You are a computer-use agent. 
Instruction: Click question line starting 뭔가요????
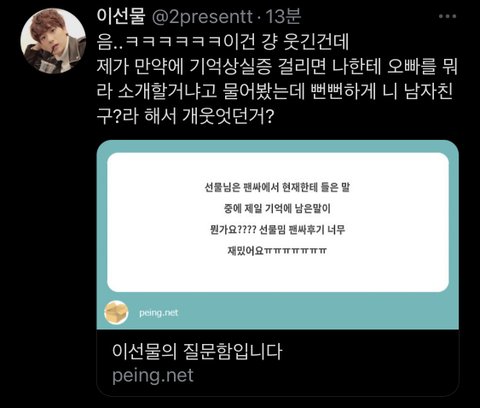tap(277, 229)
